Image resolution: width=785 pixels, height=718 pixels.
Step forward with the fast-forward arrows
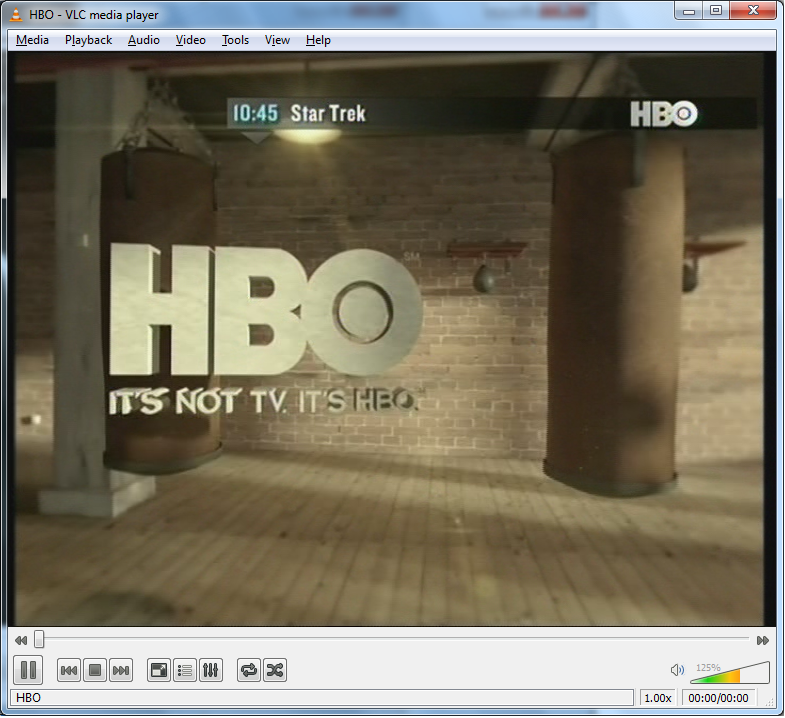(x=762, y=640)
